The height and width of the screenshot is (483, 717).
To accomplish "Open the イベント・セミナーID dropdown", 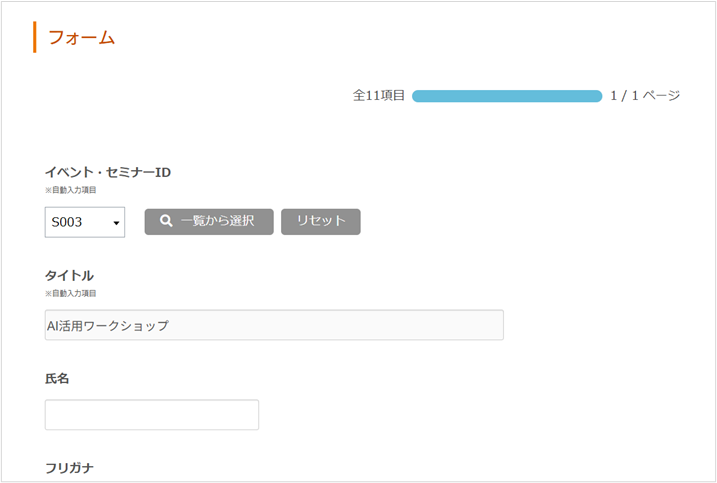I will point(84,222).
